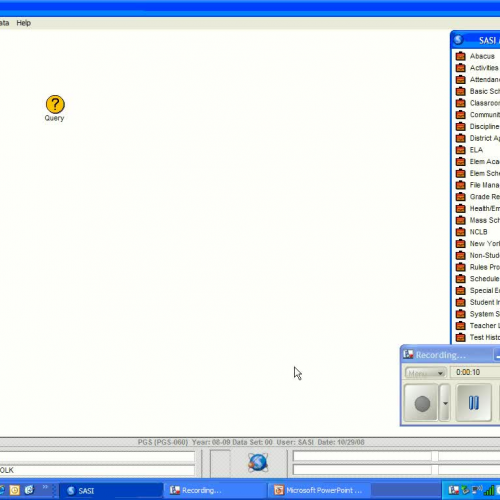This screenshot has width=500, height=500.
Task: Click the Recording window title icon
Action: 408,354
